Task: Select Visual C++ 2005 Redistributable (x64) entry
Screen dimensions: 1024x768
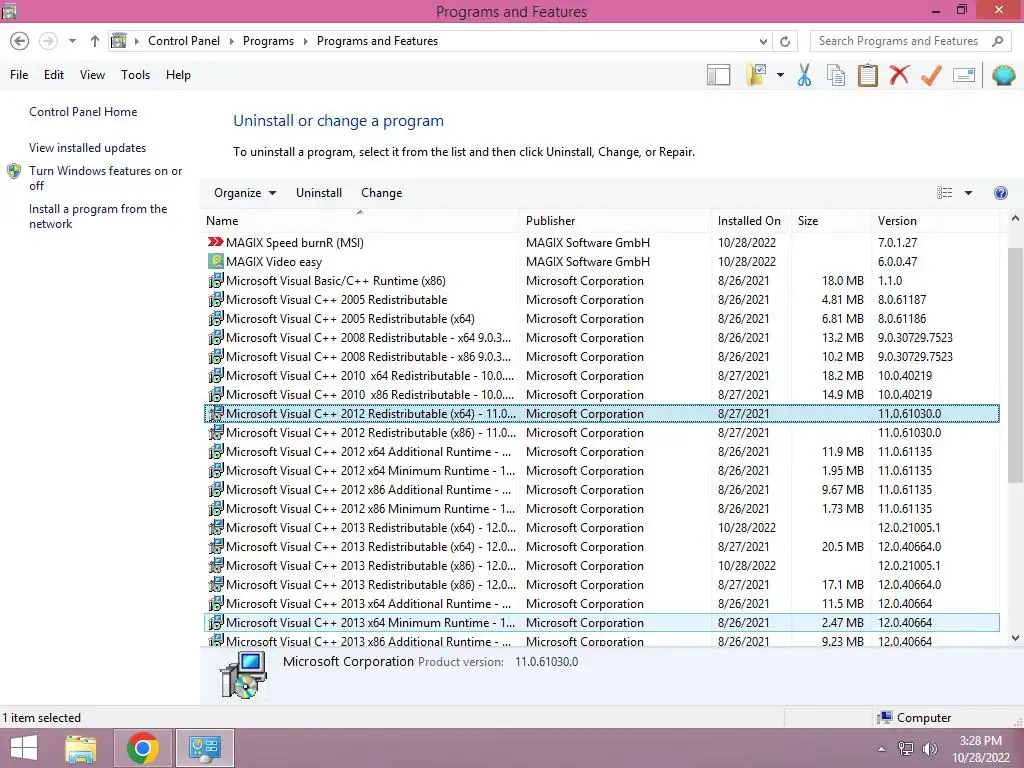Action: click(601, 319)
